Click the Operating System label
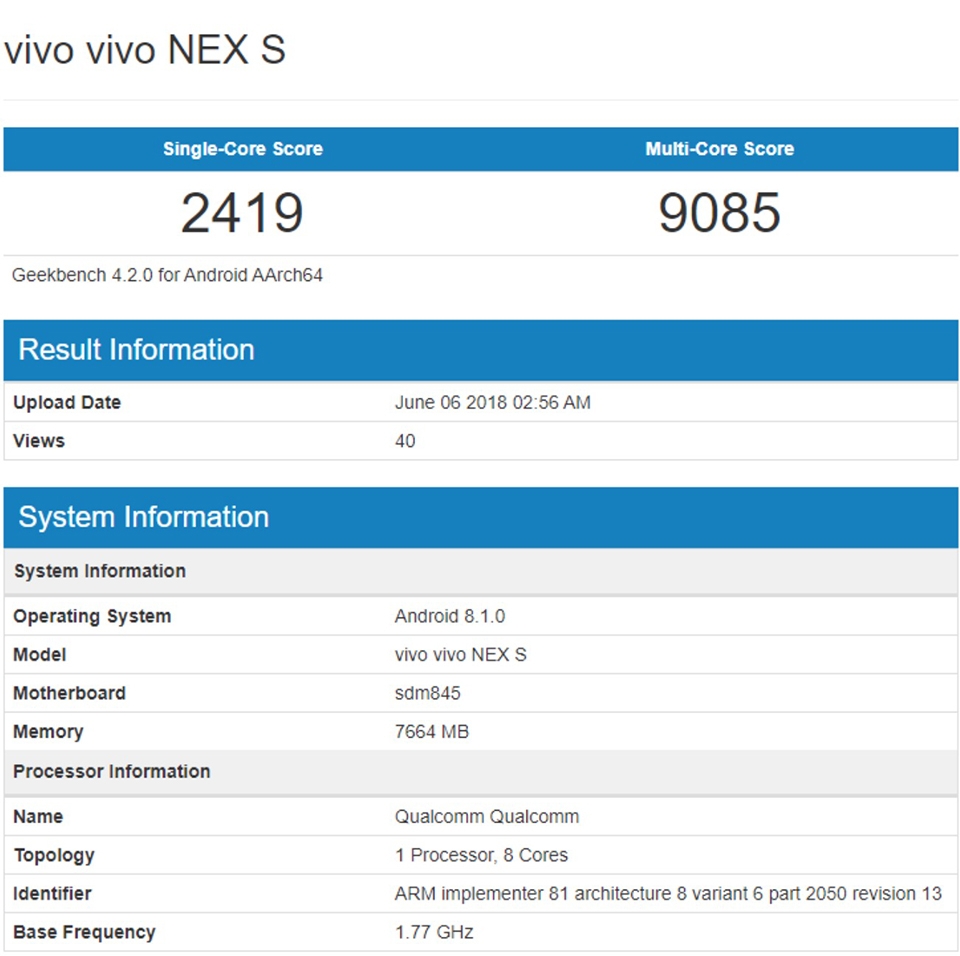Screen dimensions: 960x956 coord(92,616)
